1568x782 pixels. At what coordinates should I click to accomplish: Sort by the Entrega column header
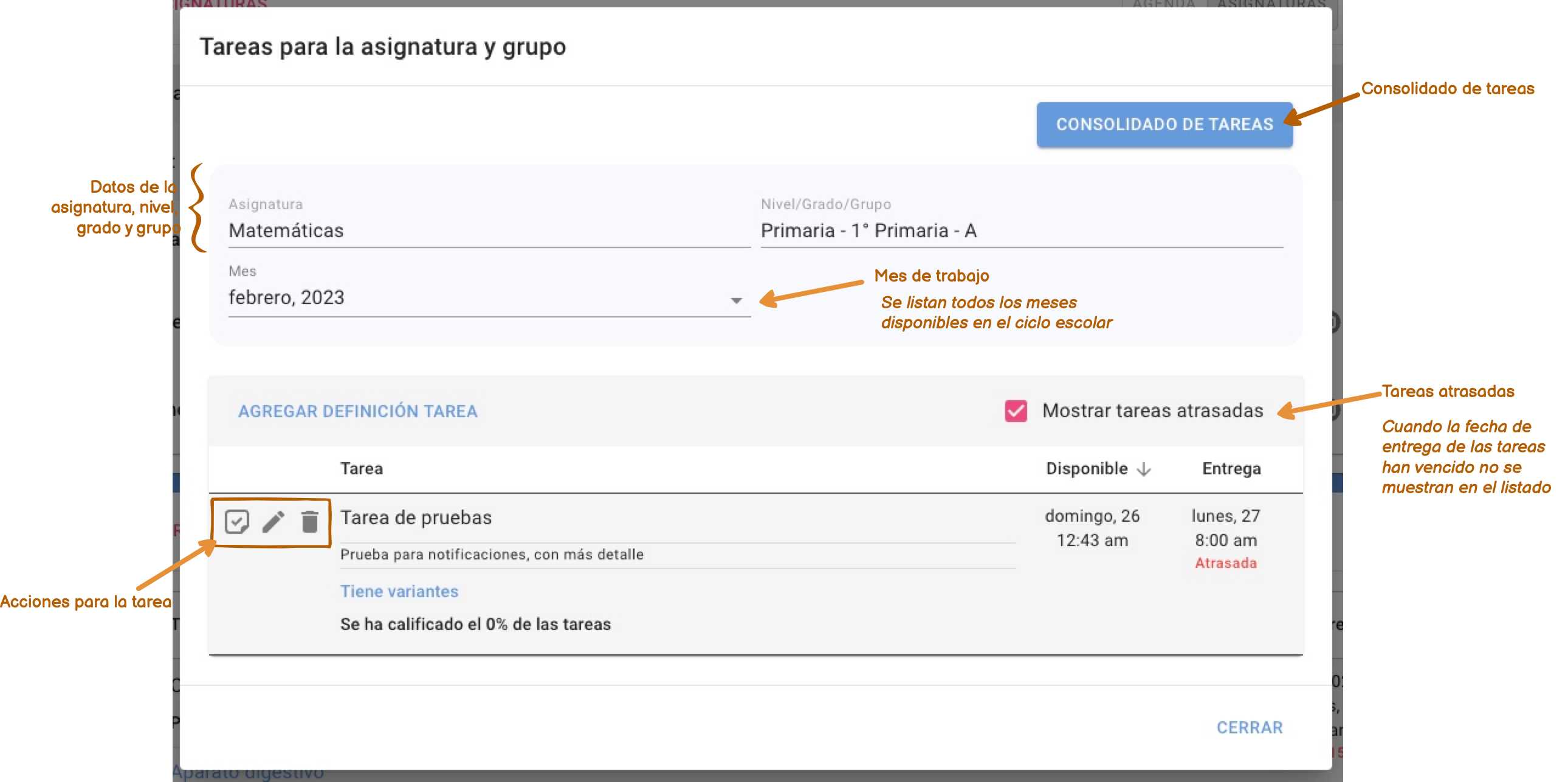1231,468
